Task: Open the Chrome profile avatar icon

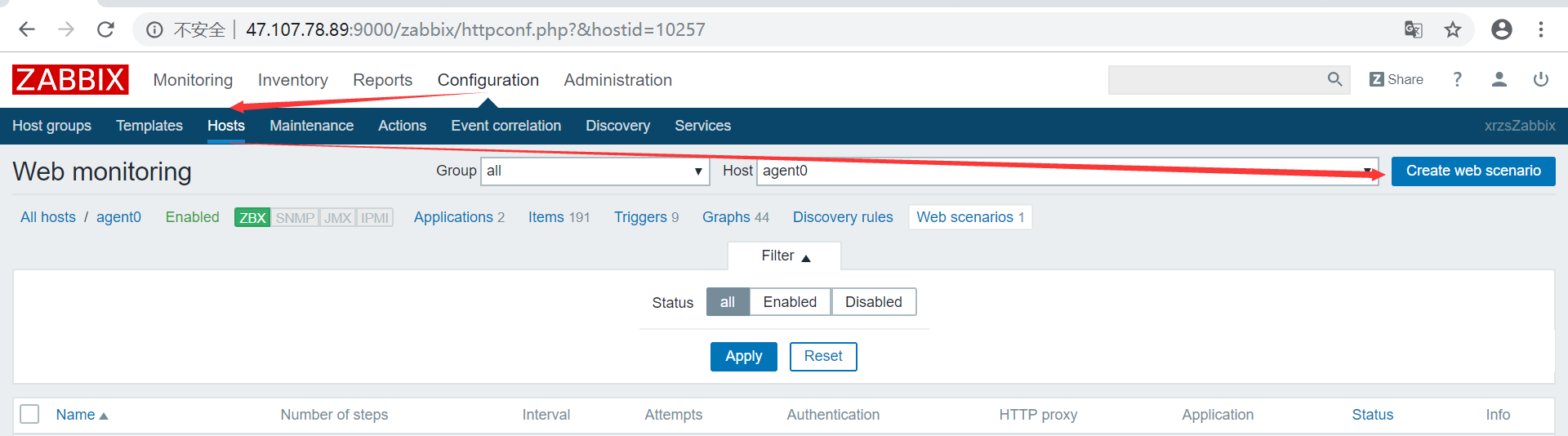Action: [1502, 29]
